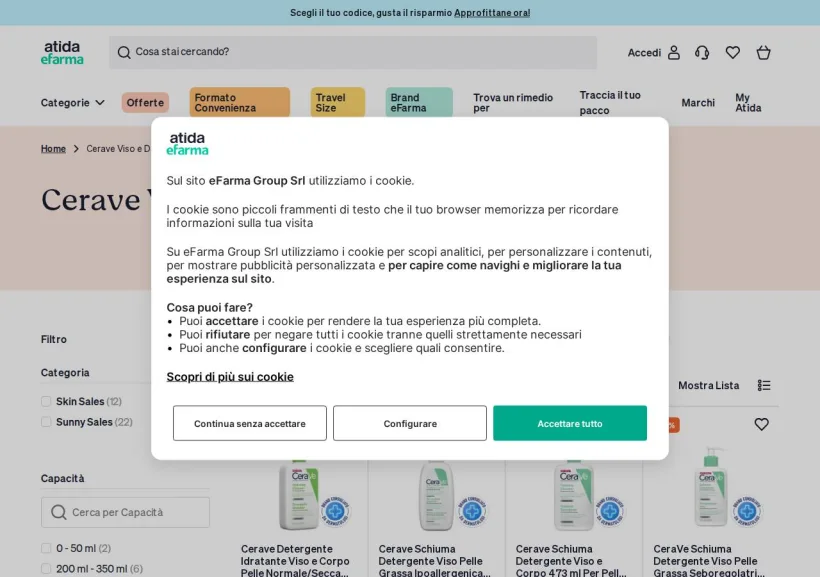Click Continua senza accettare button
The image size is (820, 577).
[250, 423]
